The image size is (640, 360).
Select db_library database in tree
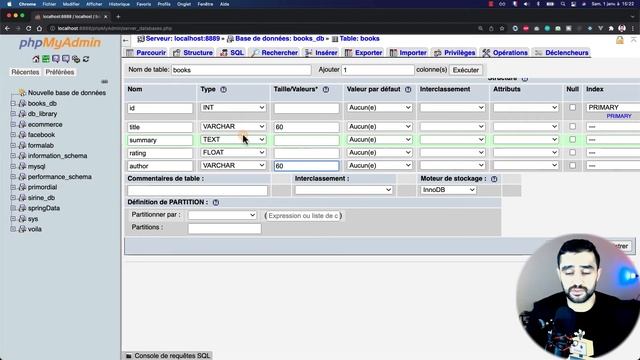pyautogui.click(x=42, y=114)
